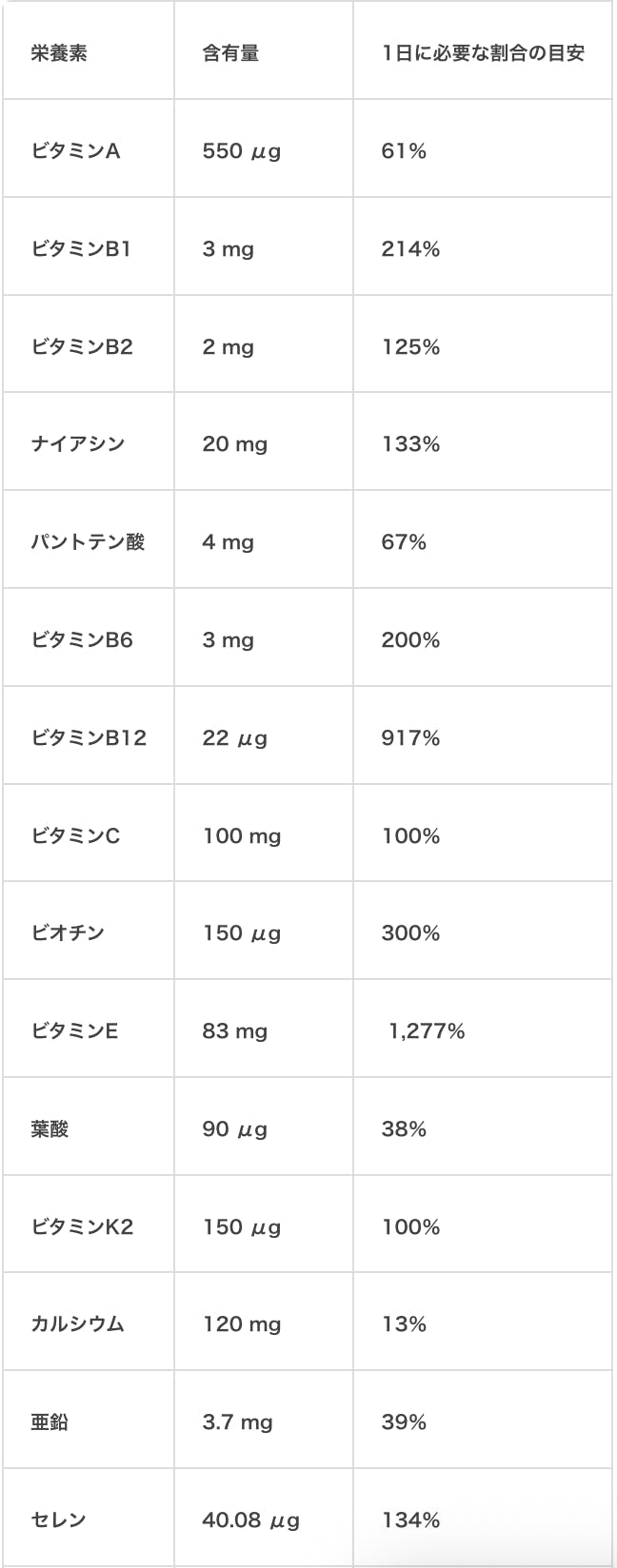Click the ビタミンC nutrient name
617x1568 pixels.
pos(76,836)
